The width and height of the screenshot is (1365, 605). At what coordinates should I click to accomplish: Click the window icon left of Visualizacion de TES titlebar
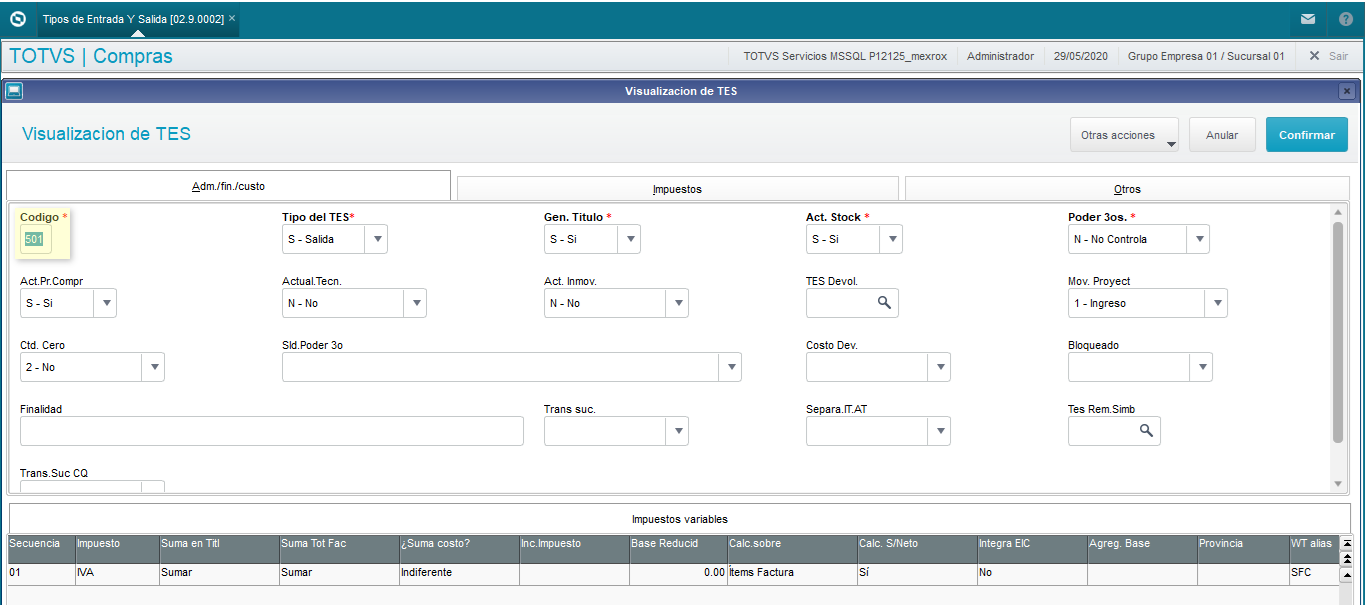[x=14, y=91]
